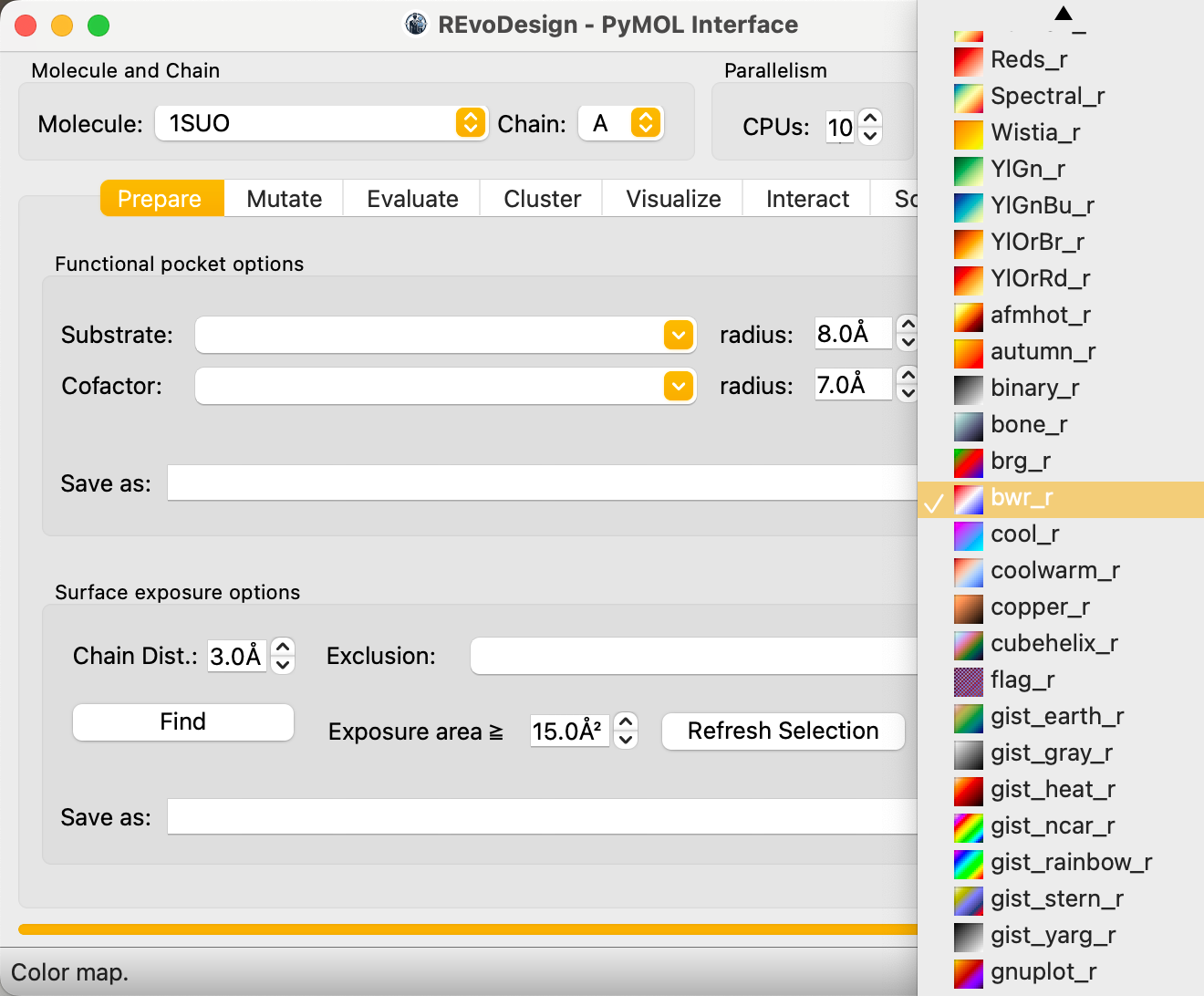
Task: Select YlGn_r from the colormap list
Action: (x=1060, y=170)
